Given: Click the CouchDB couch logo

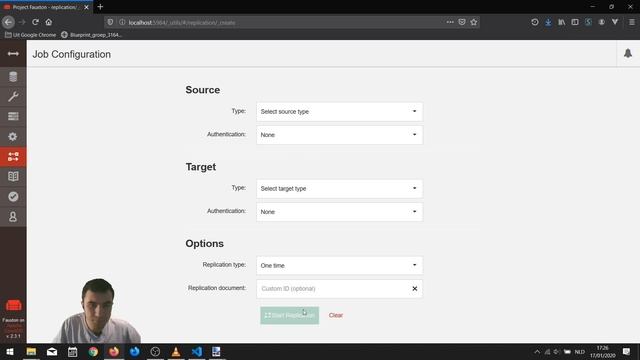Looking at the screenshot, I should (x=13, y=305).
